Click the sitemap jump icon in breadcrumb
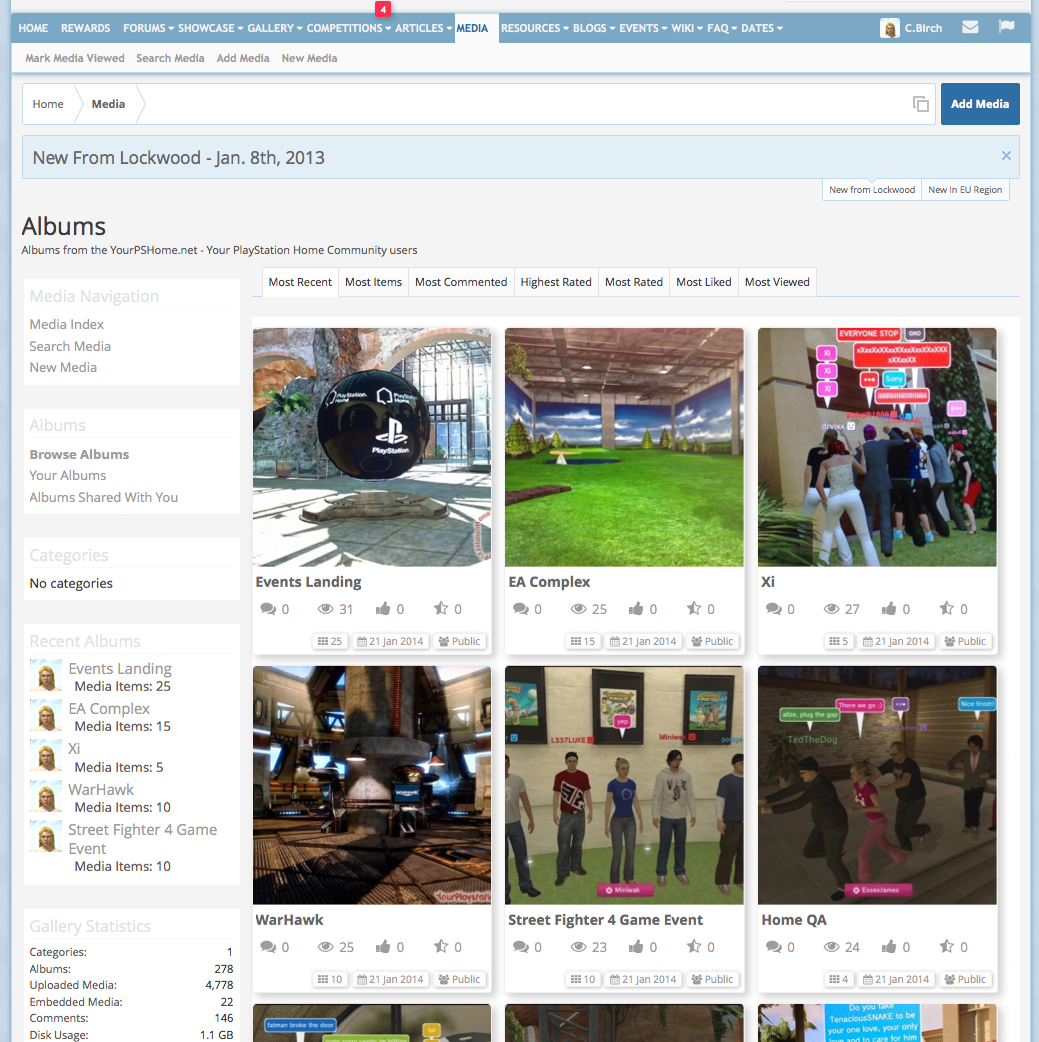This screenshot has width=1039, height=1042. click(x=921, y=104)
